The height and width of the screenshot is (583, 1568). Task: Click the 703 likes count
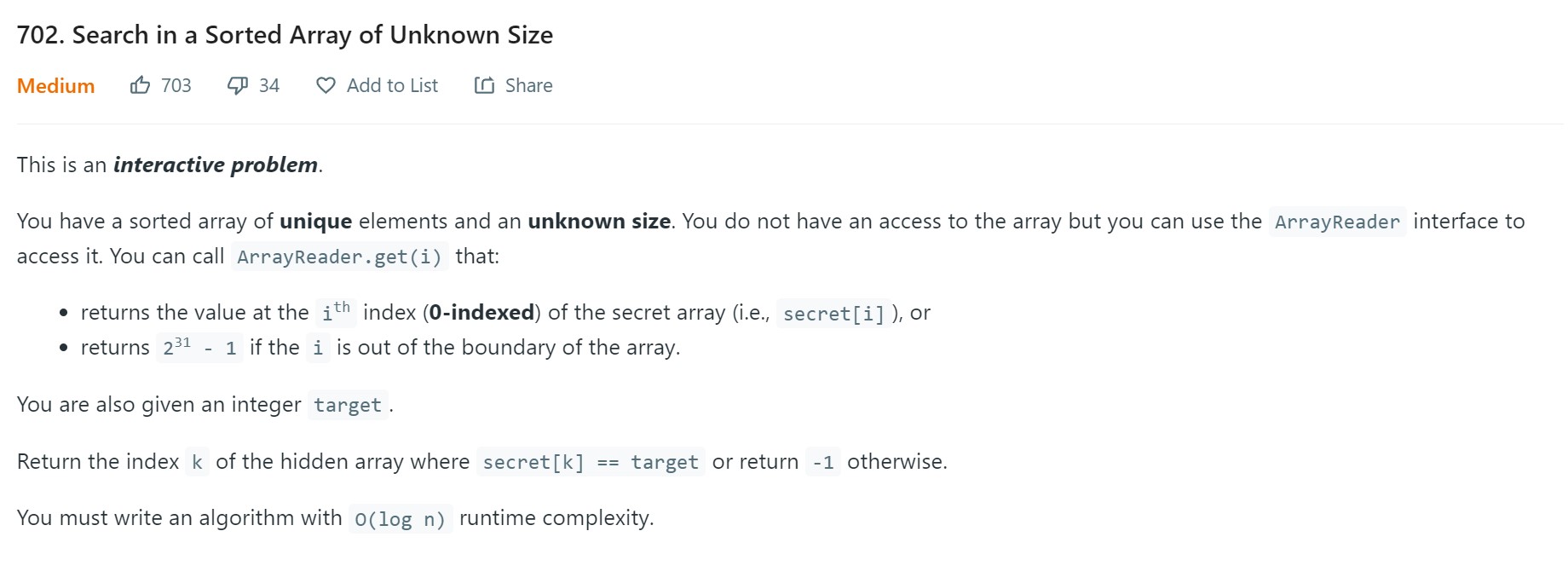[176, 85]
